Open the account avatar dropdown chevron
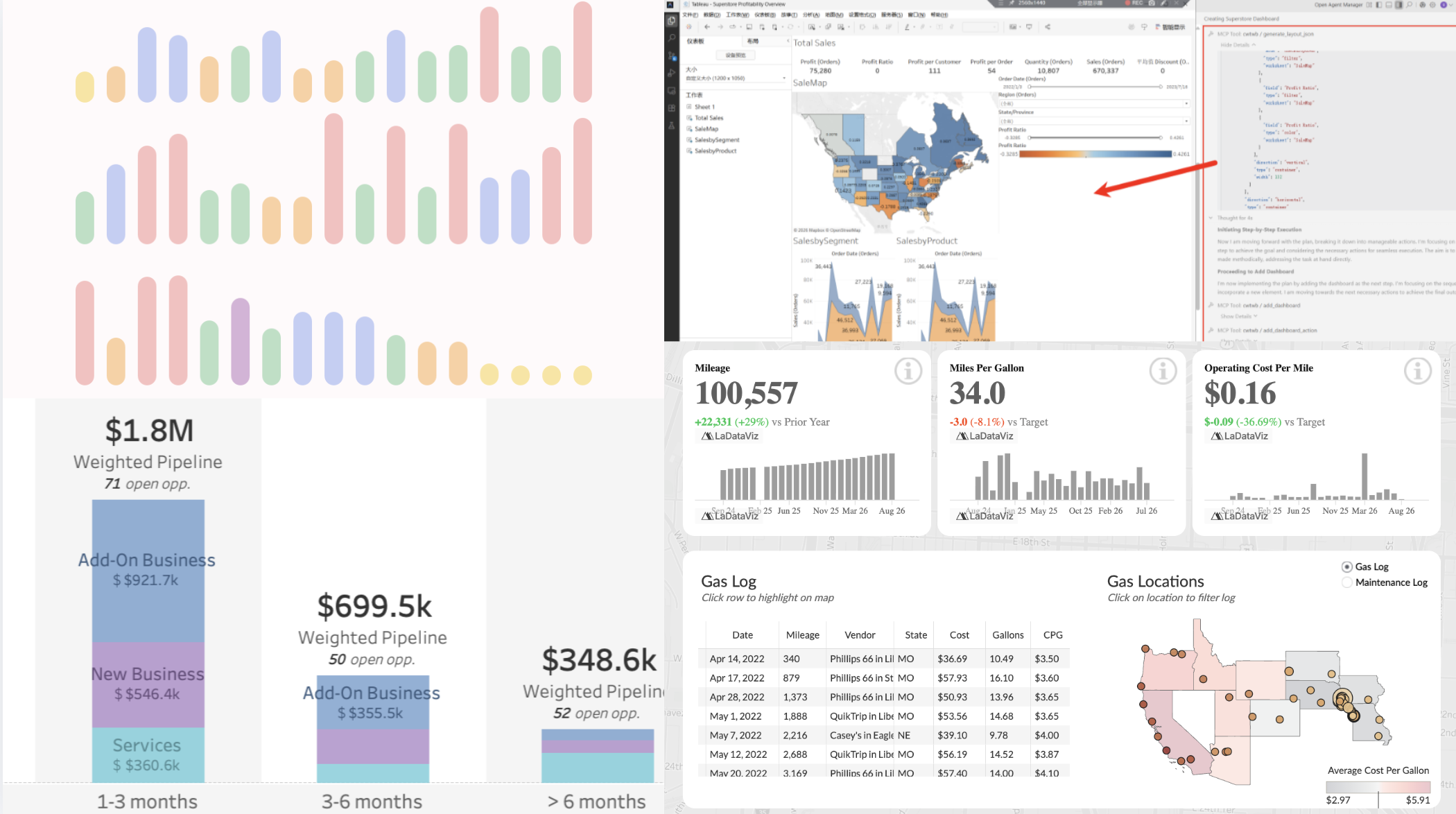The image size is (1456, 814). pos(1451,5)
